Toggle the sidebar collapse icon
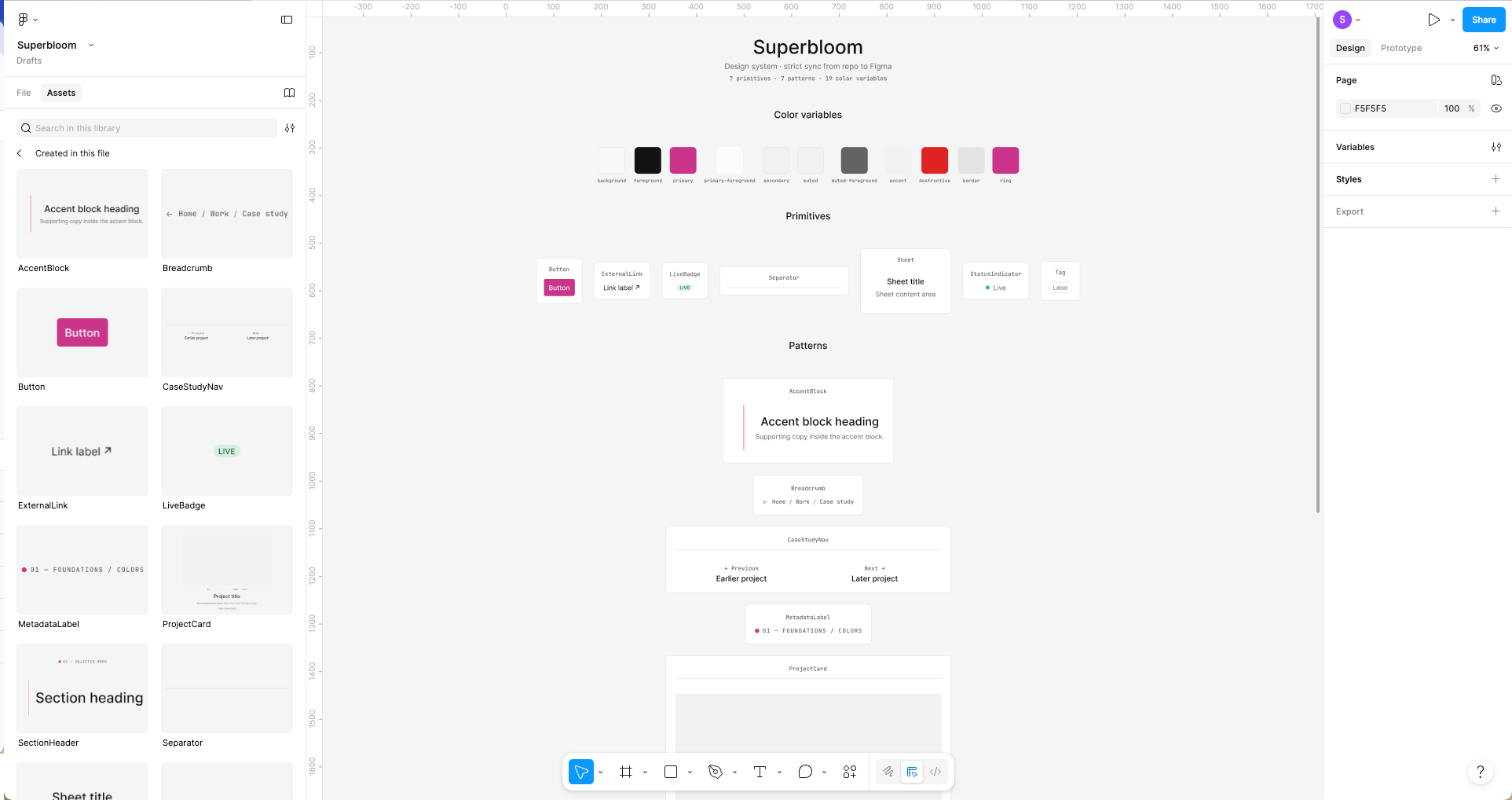 [x=287, y=20]
